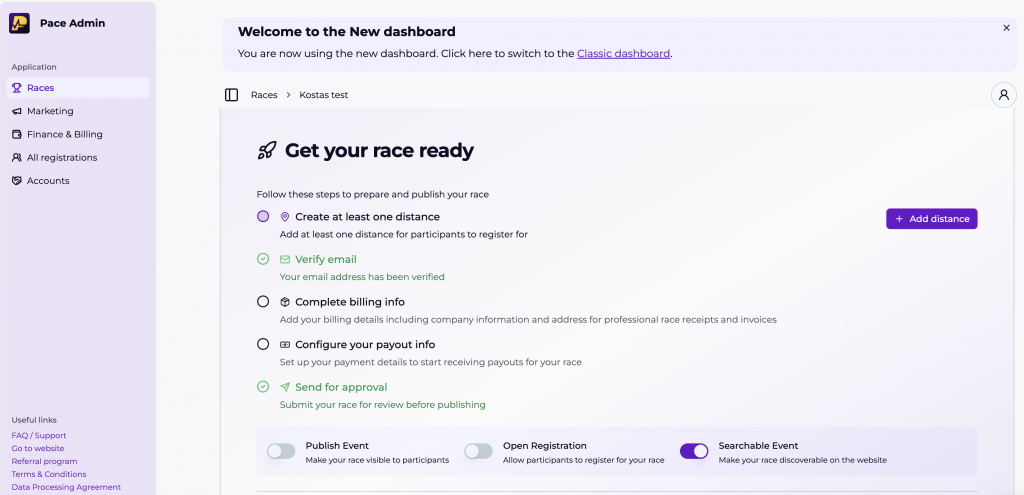Screen dimensions: 1024x495
Task: Switch to the Classic dashboard link
Action: coord(623,54)
